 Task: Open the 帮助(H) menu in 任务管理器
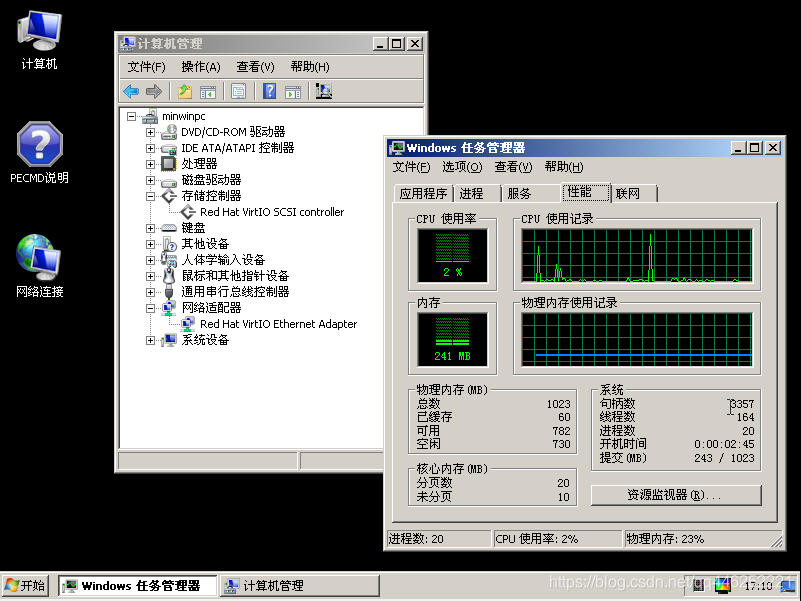click(564, 167)
